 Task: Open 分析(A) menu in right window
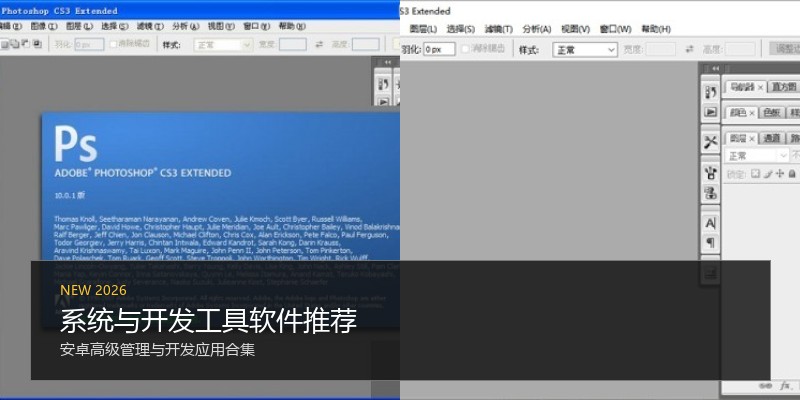(x=537, y=29)
